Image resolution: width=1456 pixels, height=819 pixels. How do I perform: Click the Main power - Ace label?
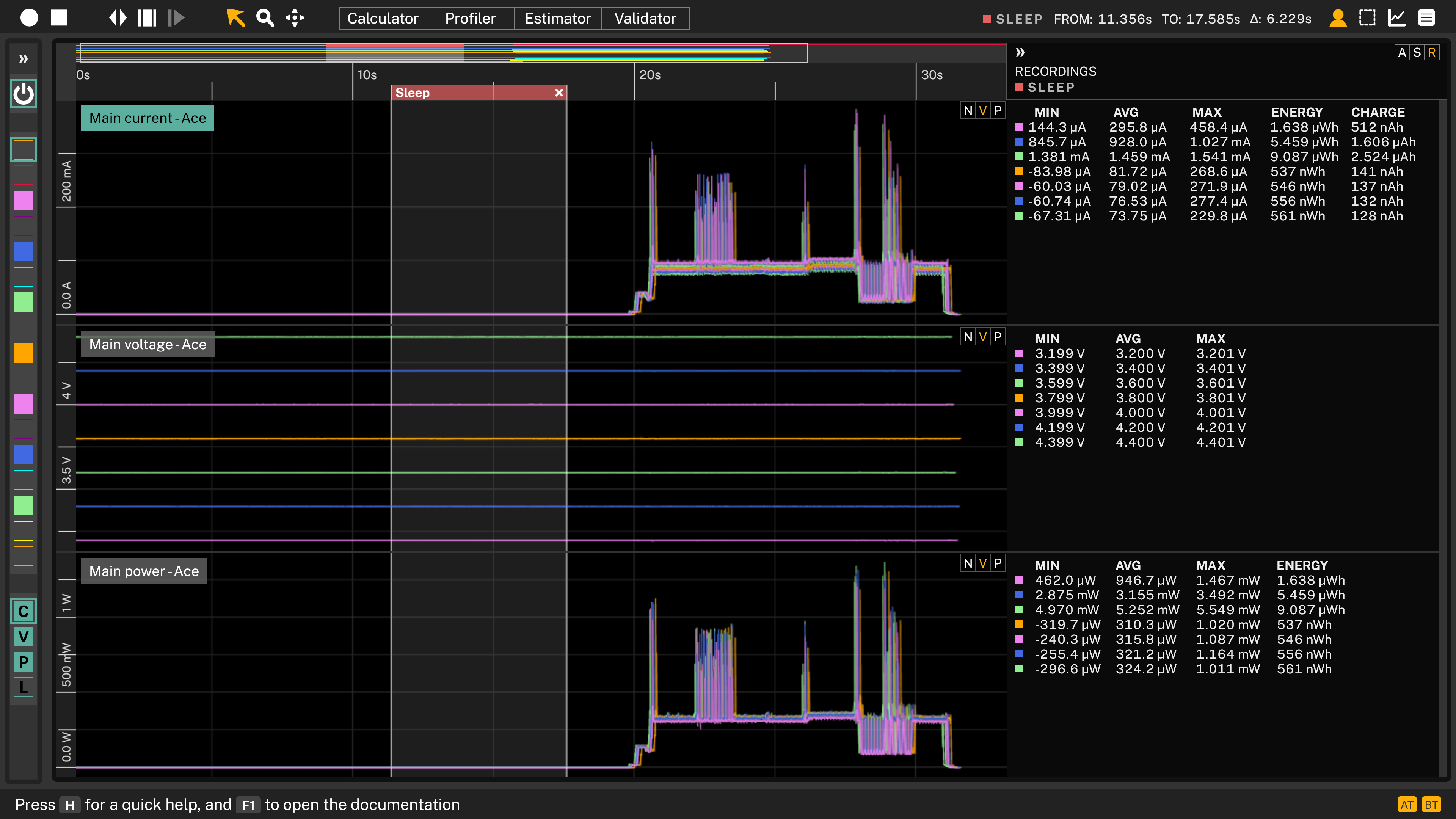click(144, 571)
